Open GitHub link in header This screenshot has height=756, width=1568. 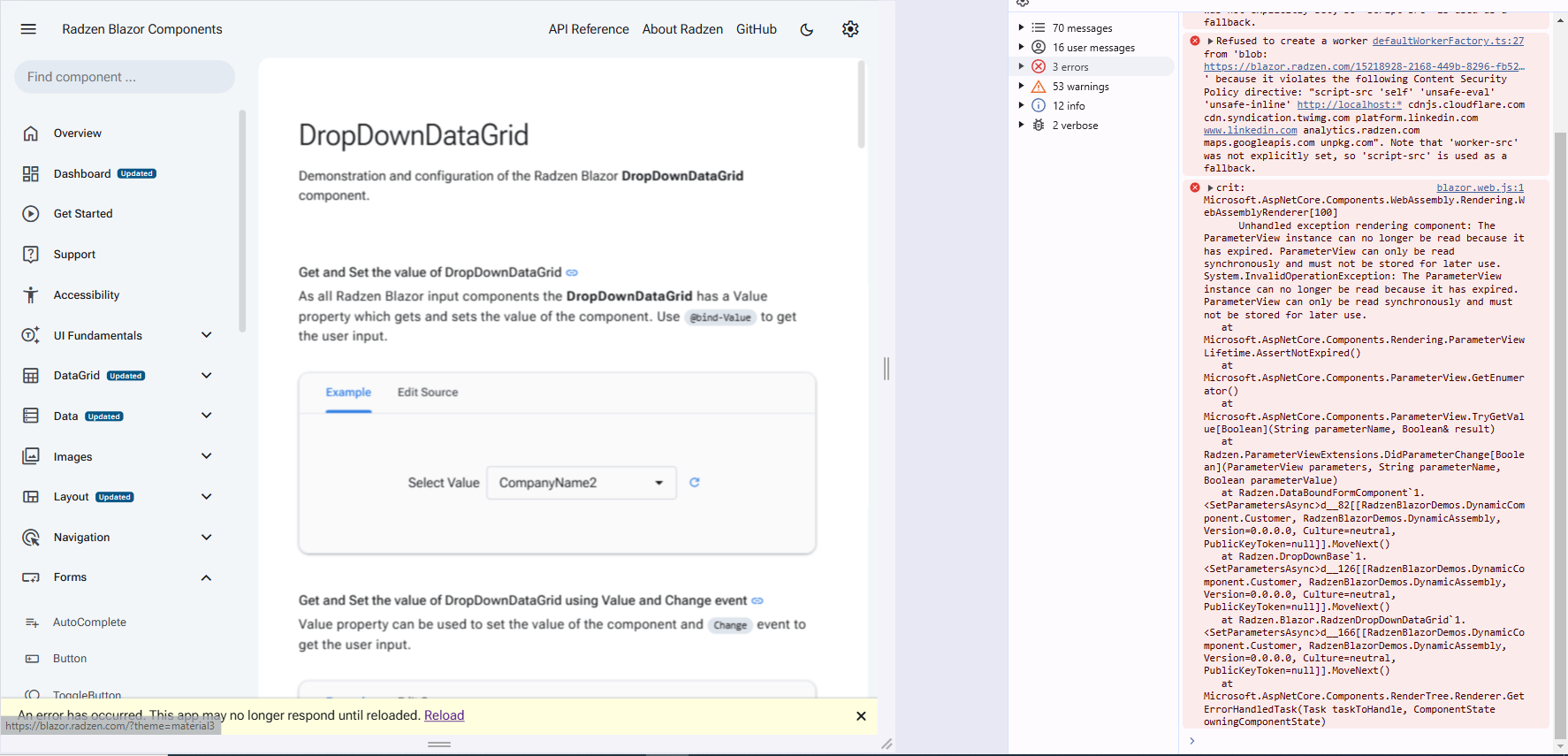(757, 29)
